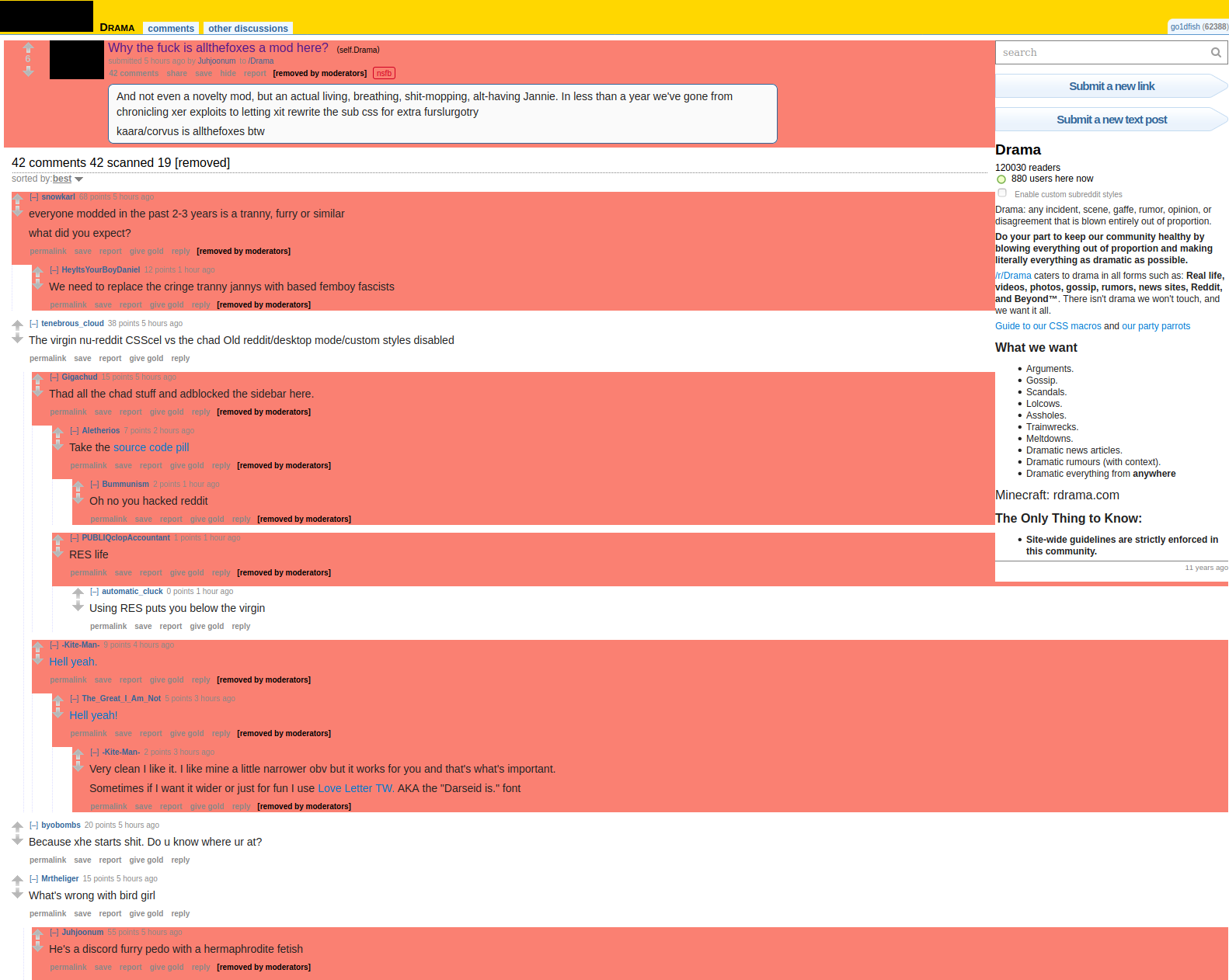Open the 'Love Letter TW' link
The image size is (1229, 980).
[x=357, y=788]
